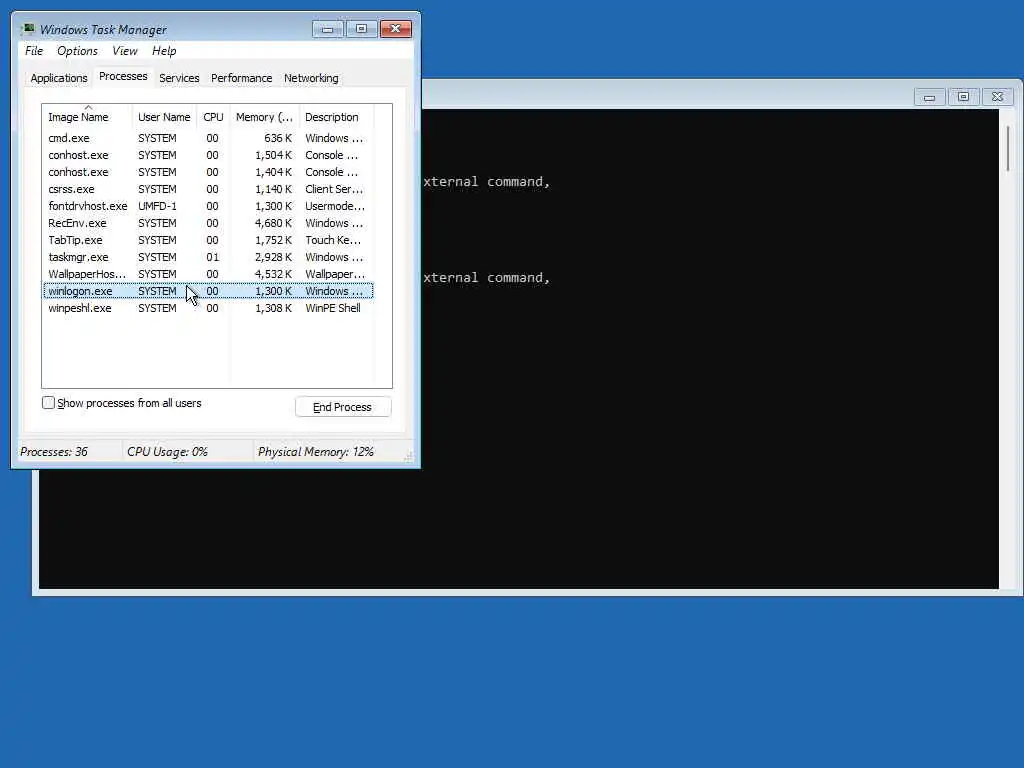
Task: Sort by Image Name column header
Action: (87, 117)
